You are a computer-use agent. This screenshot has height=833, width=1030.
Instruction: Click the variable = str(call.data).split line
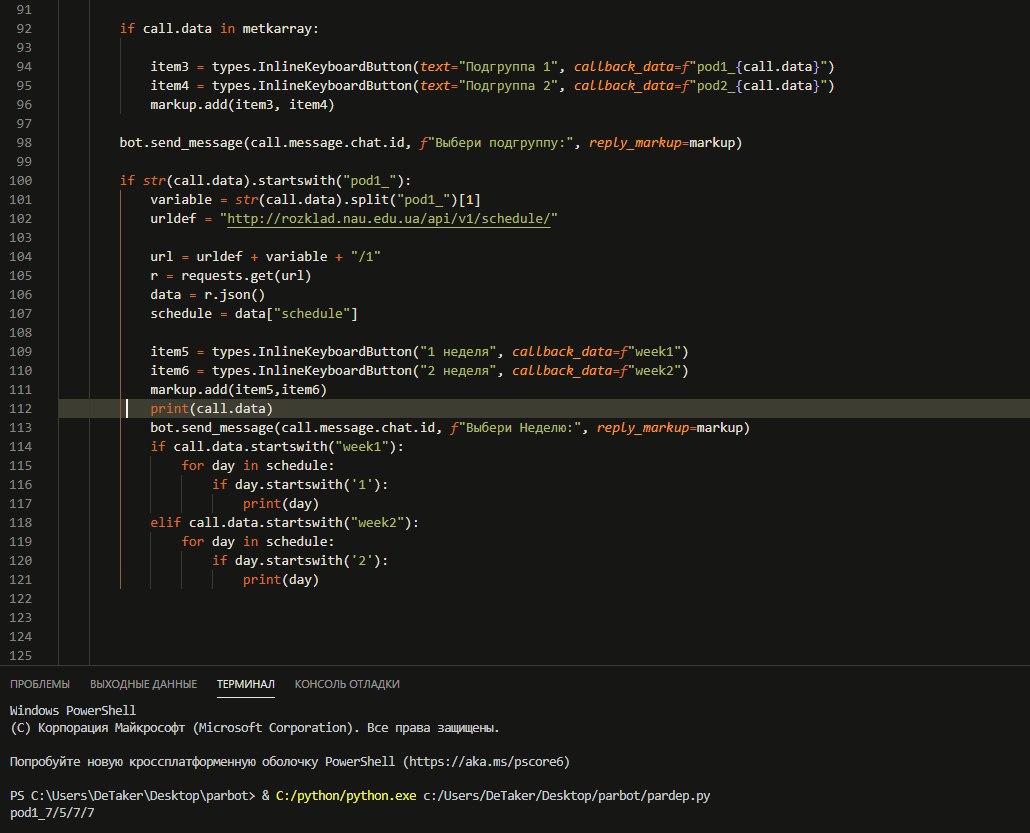(315, 200)
